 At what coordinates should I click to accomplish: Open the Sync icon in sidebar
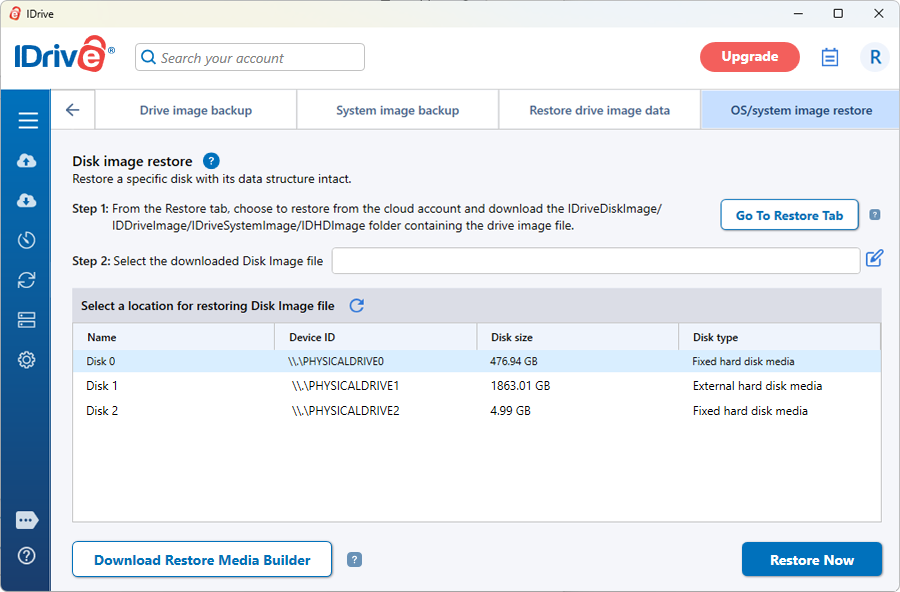[x=26, y=280]
